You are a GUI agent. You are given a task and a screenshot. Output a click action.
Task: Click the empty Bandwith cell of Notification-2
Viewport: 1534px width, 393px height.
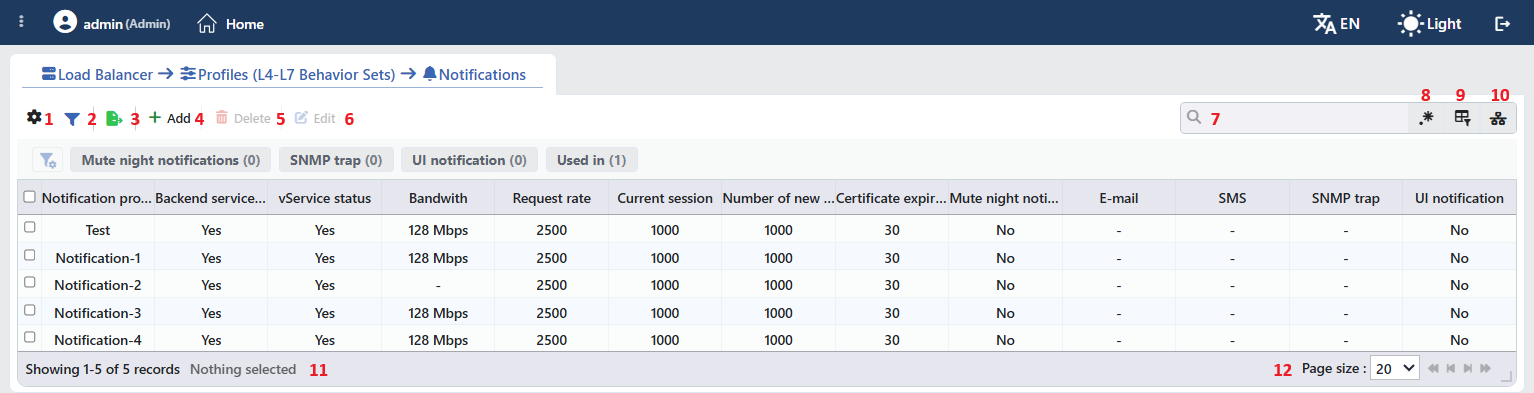(438, 284)
